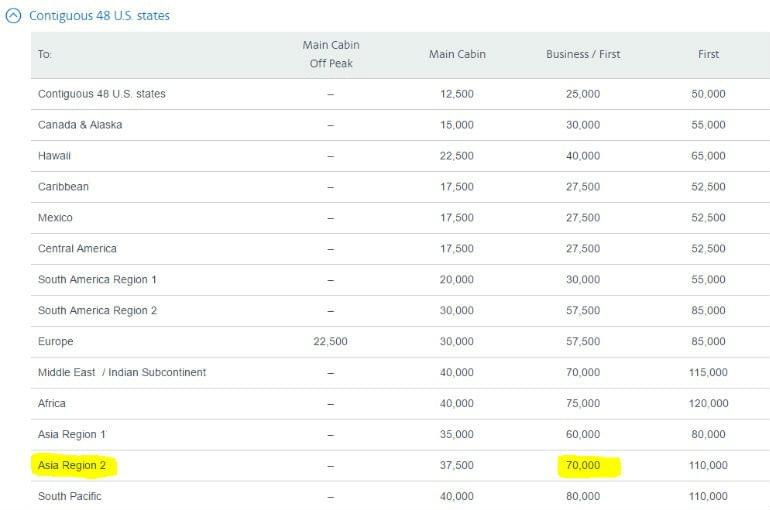The width and height of the screenshot is (770, 510).
Task: Click Canada & Alaska Main Cabin 15,000
Action: pyautogui.click(x=457, y=125)
